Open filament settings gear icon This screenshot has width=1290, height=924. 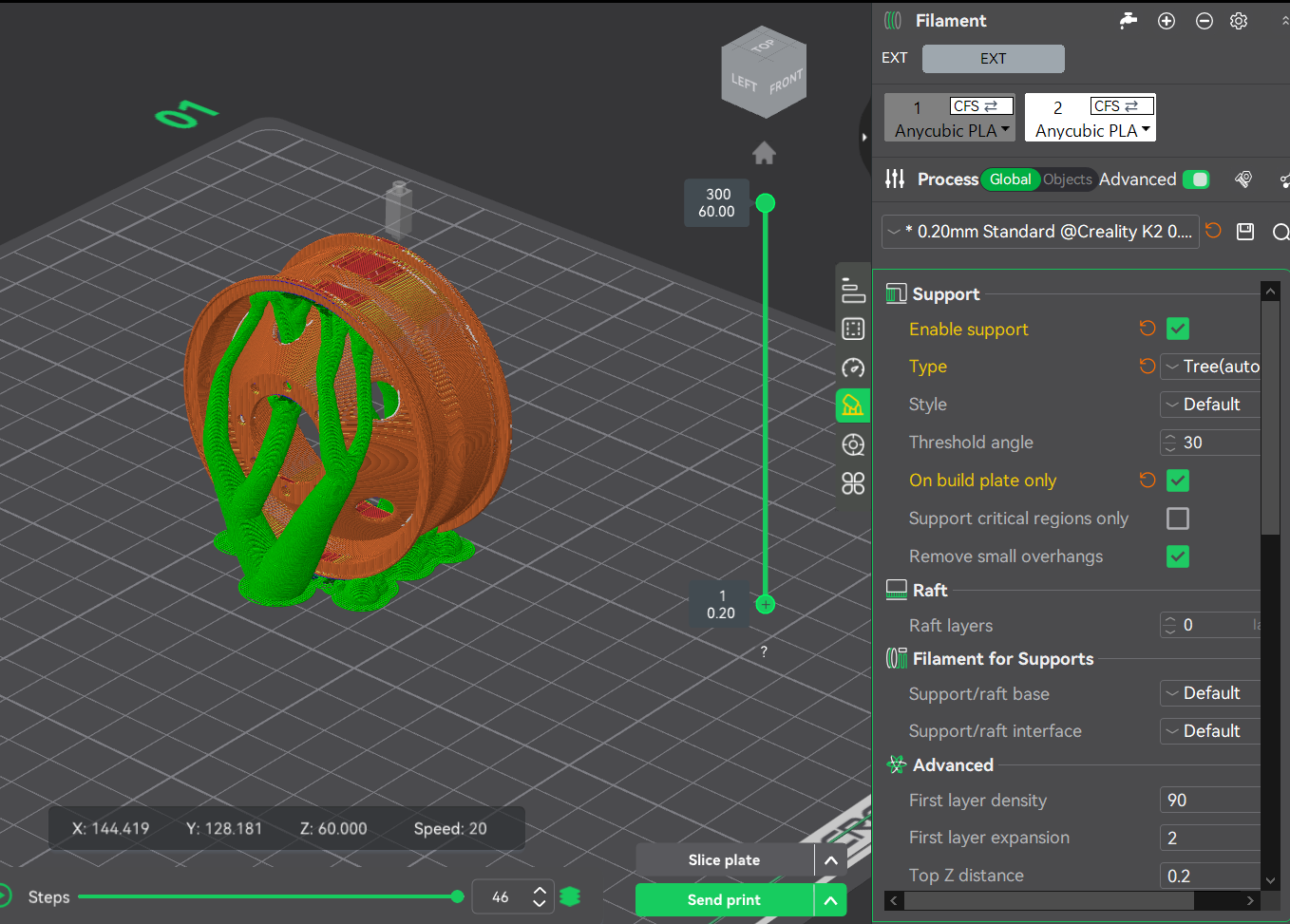click(x=1239, y=21)
